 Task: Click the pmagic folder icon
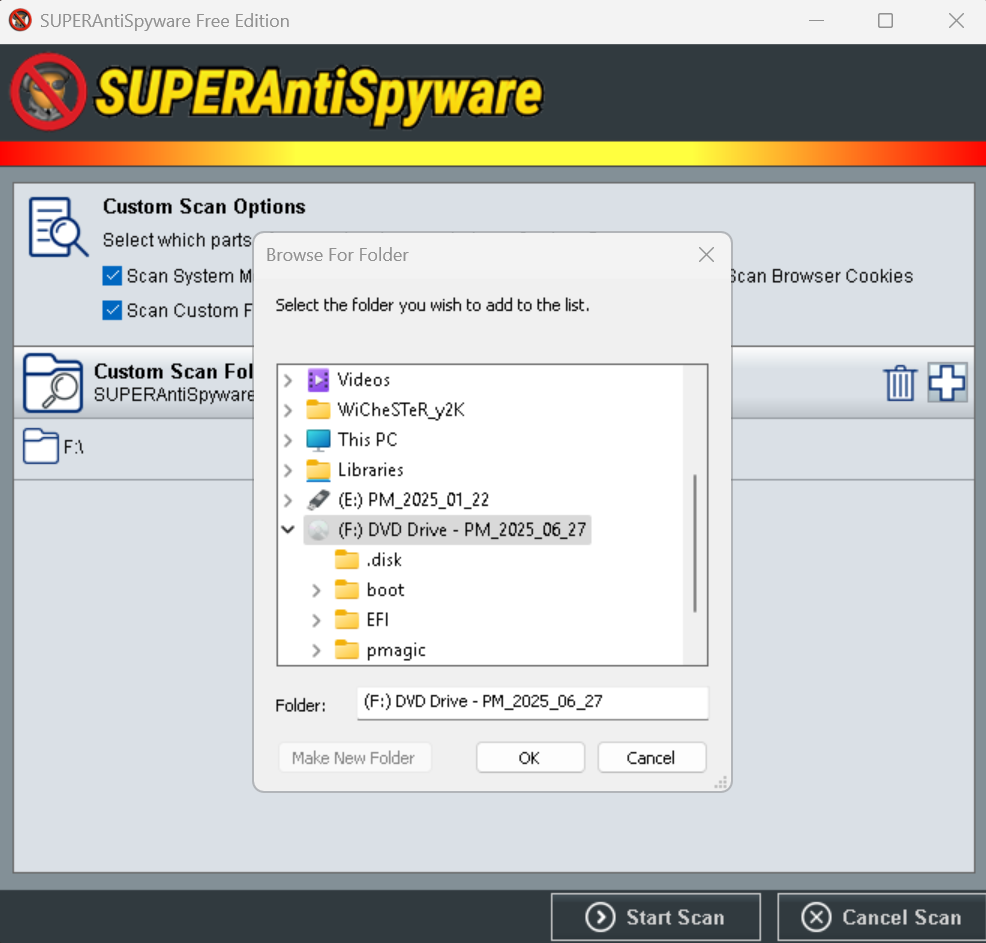click(347, 649)
